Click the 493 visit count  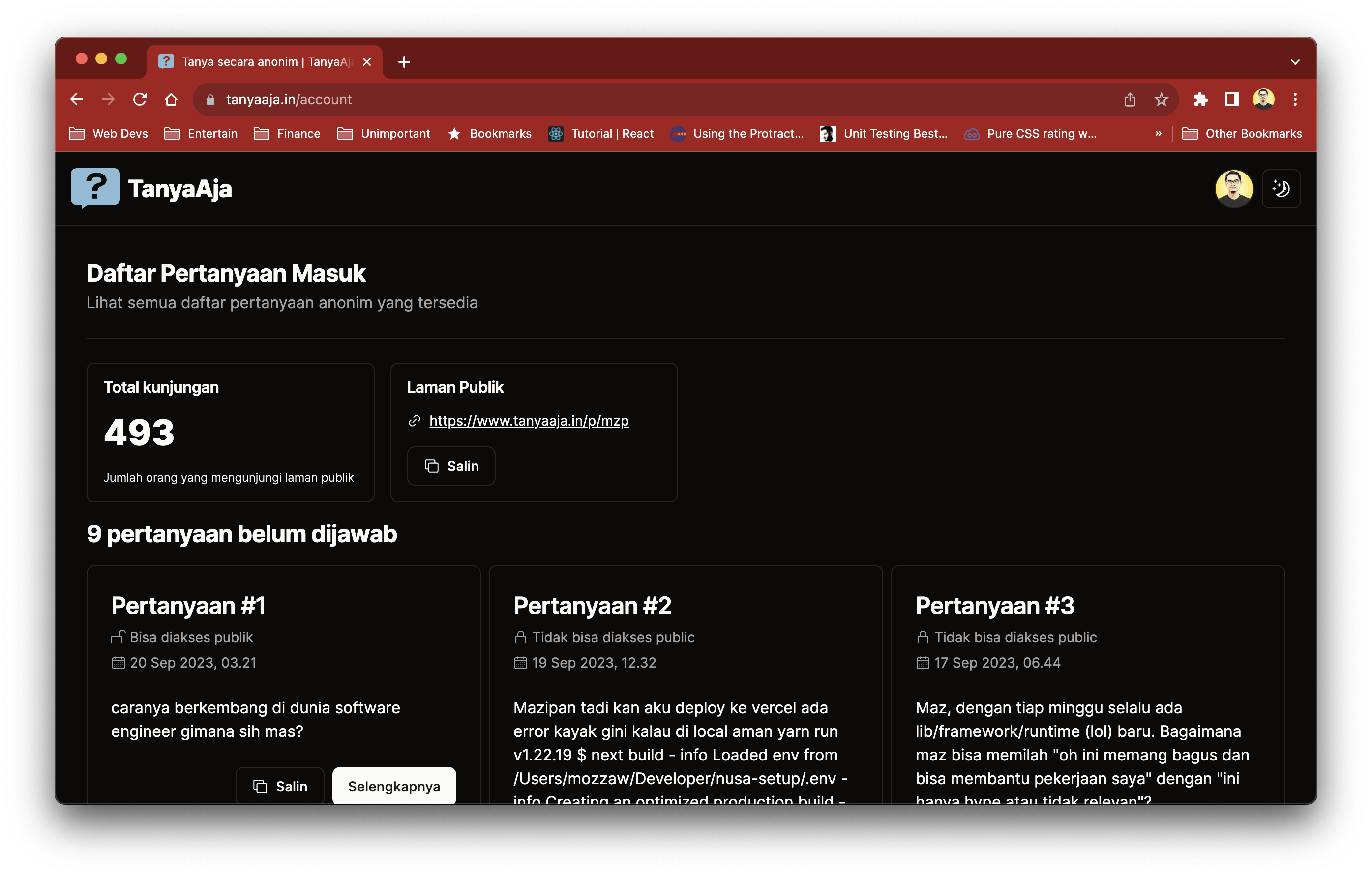click(139, 432)
